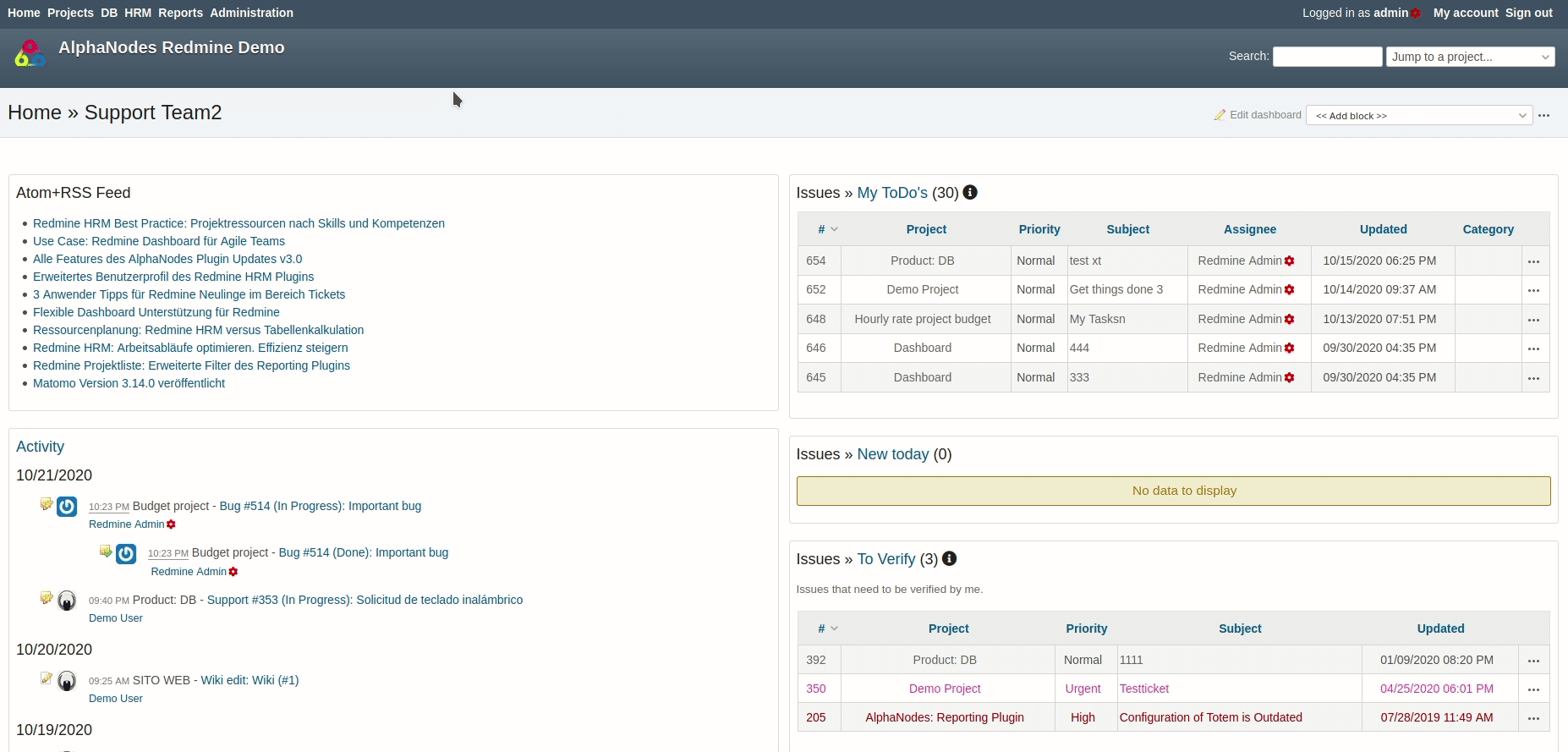Click the AlphaNodes logo icon in header
This screenshot has height=752, width=1568.
30,53
